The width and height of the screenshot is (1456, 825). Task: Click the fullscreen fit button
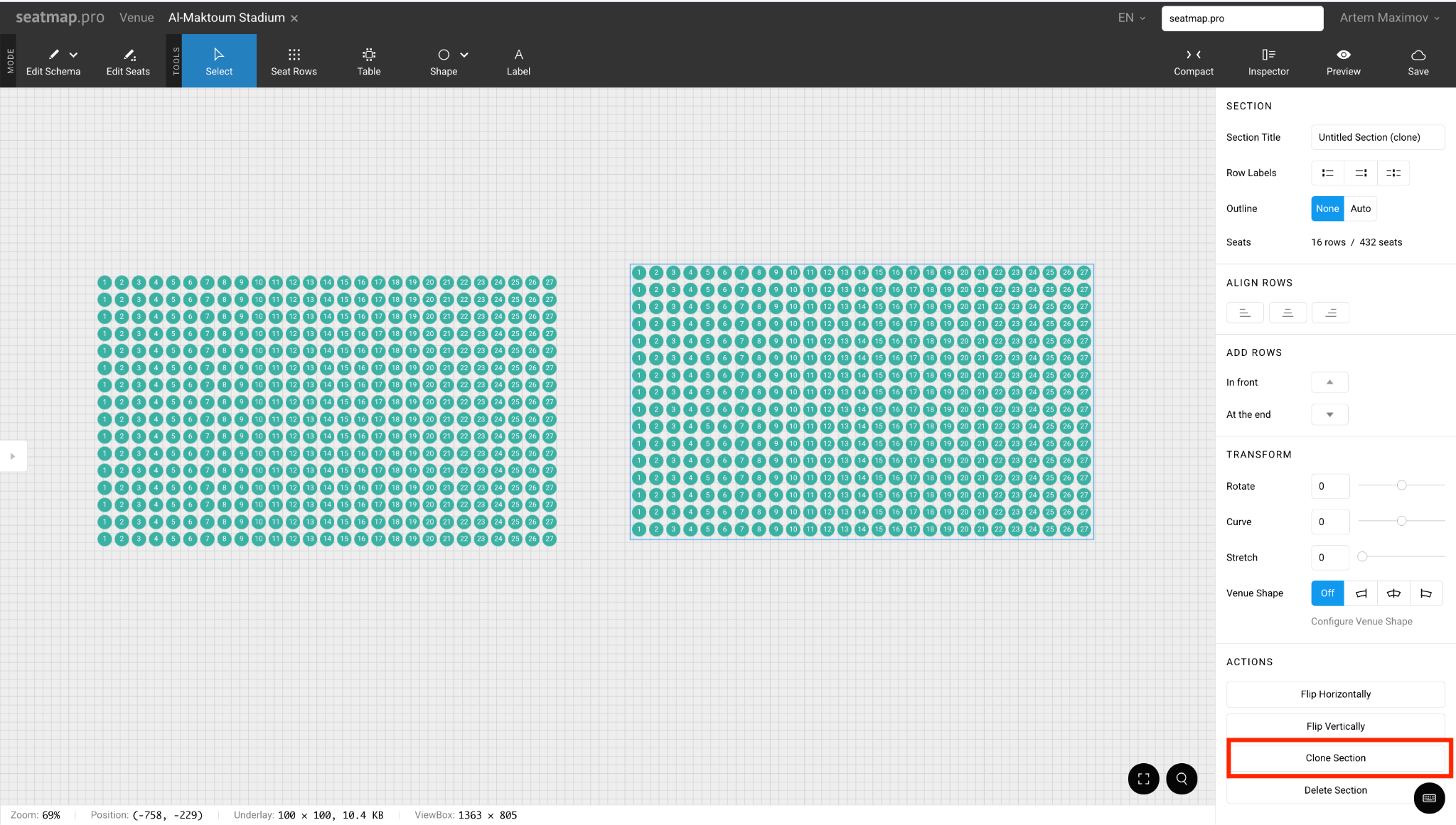pyautogui.click(x=1143, y=778)
